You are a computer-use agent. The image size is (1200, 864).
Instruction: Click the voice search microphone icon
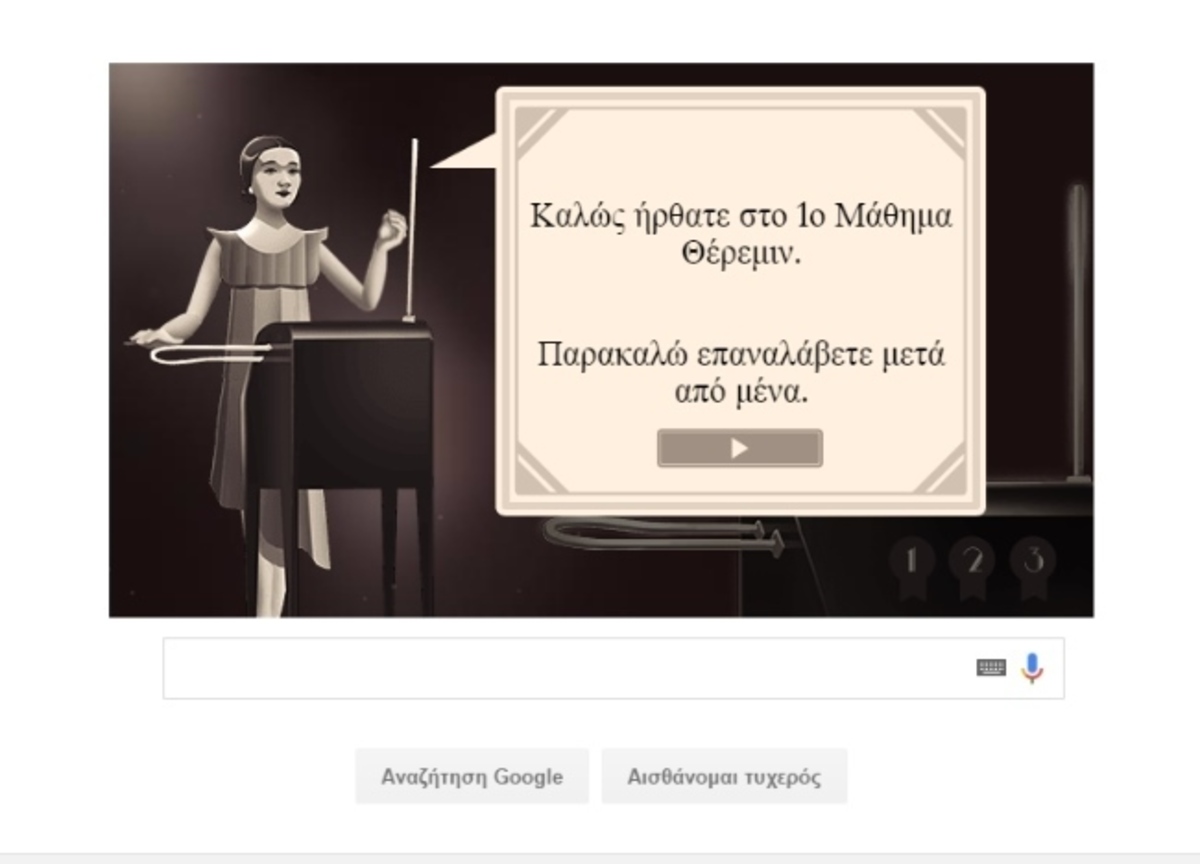tap(1032, 668)
